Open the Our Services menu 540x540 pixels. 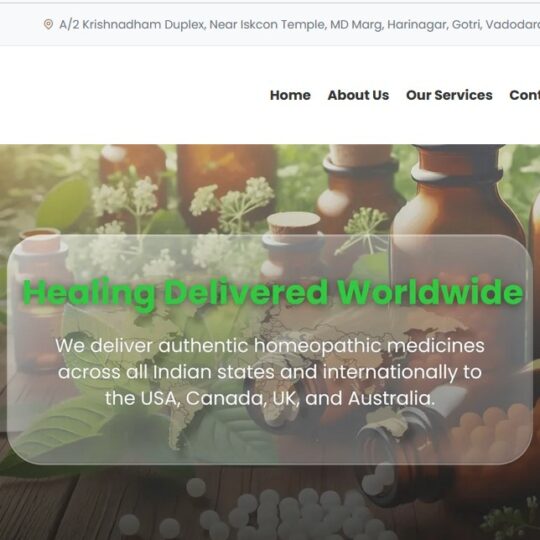[449, 95]
